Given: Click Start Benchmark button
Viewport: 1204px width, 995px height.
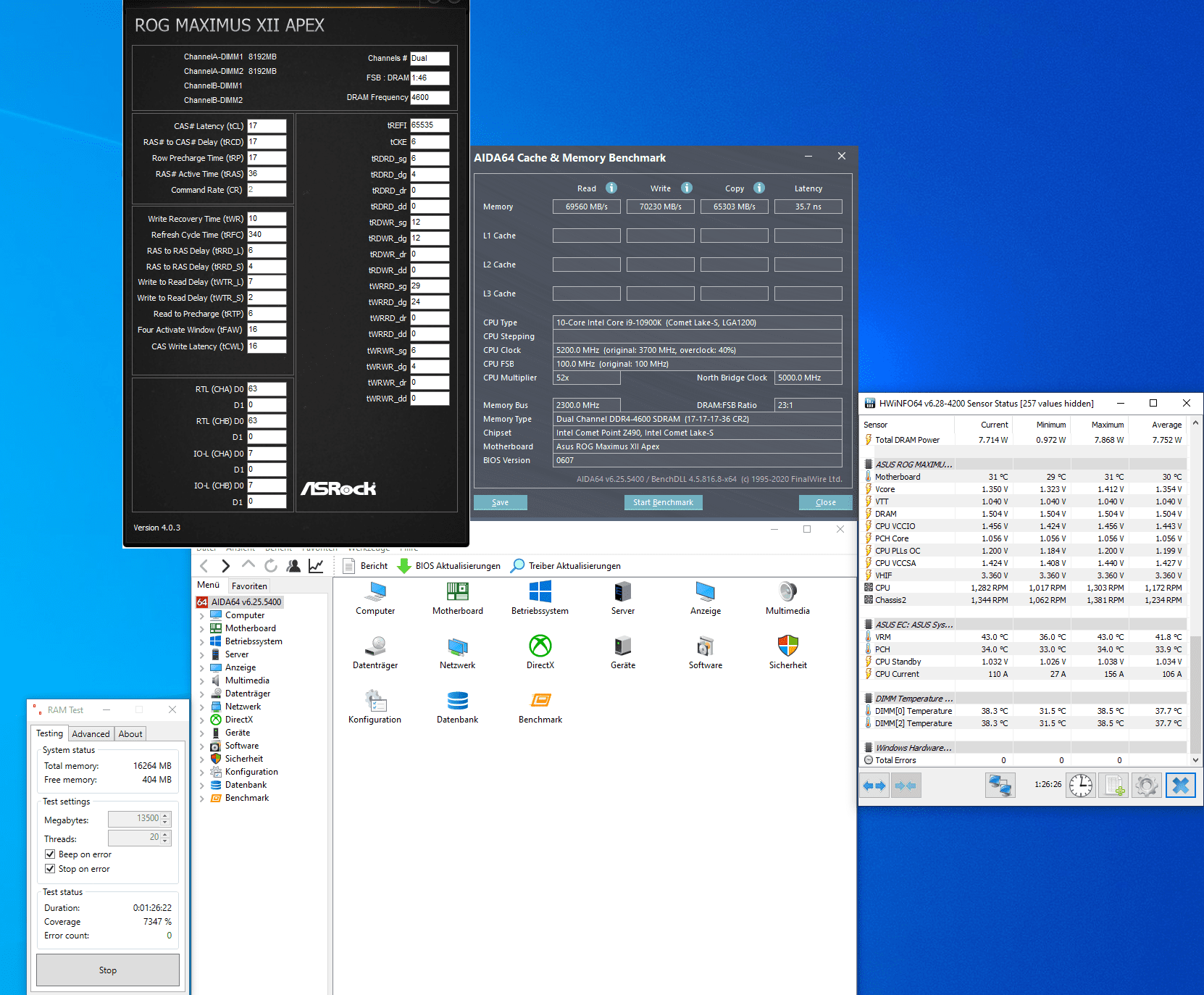Looking at the screenshot, I should tap(663, 502).
